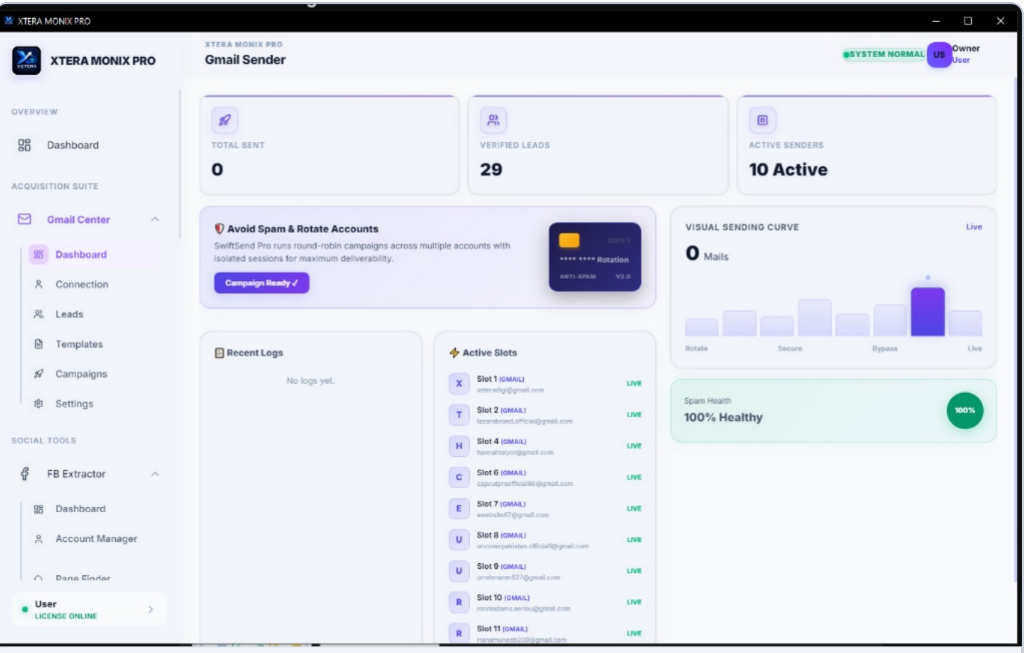Click the Live link in Visual Sending Curve
This screenshot has height=653, width=1032.
point(973,226)
